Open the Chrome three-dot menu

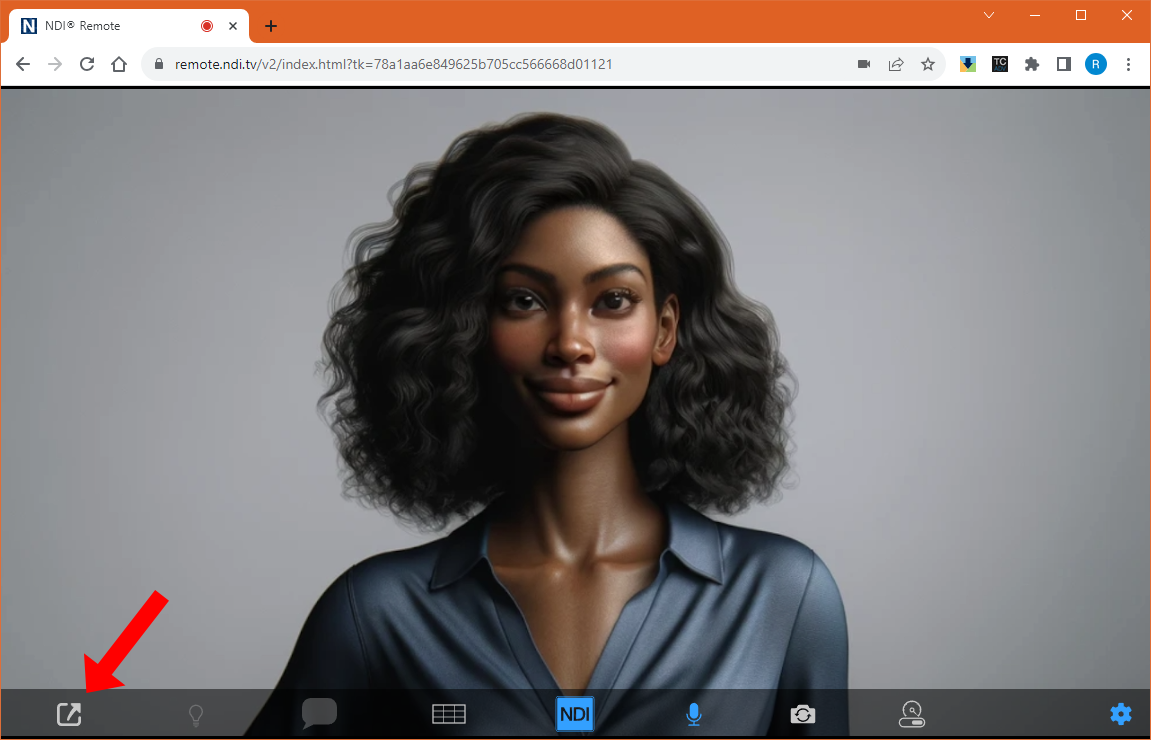tap(1129, 64)
